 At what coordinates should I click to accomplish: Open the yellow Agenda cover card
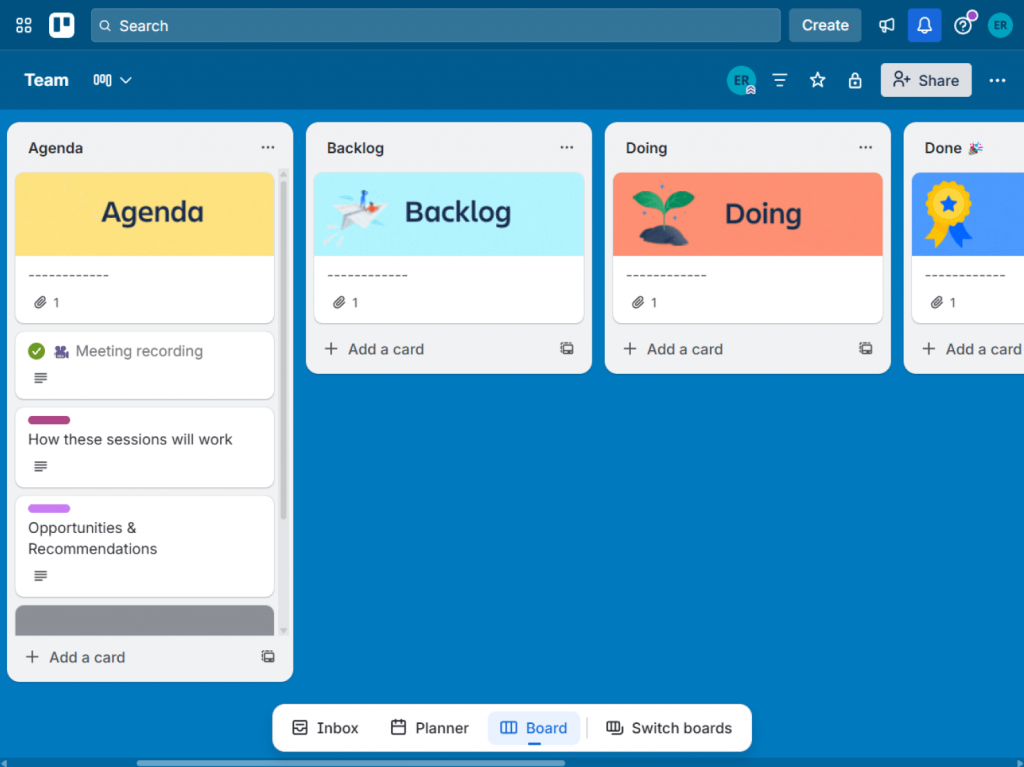[x=145, y=248]
